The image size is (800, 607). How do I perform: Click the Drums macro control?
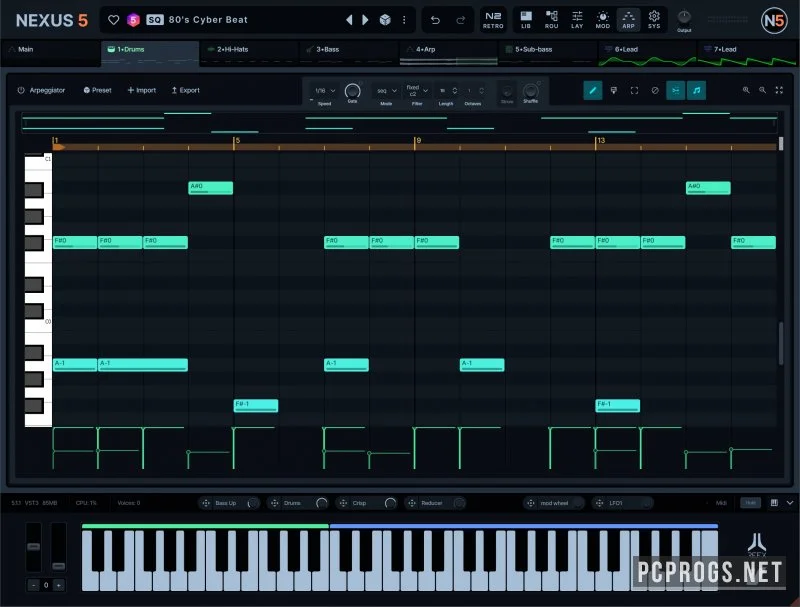(x=297, y=503)
